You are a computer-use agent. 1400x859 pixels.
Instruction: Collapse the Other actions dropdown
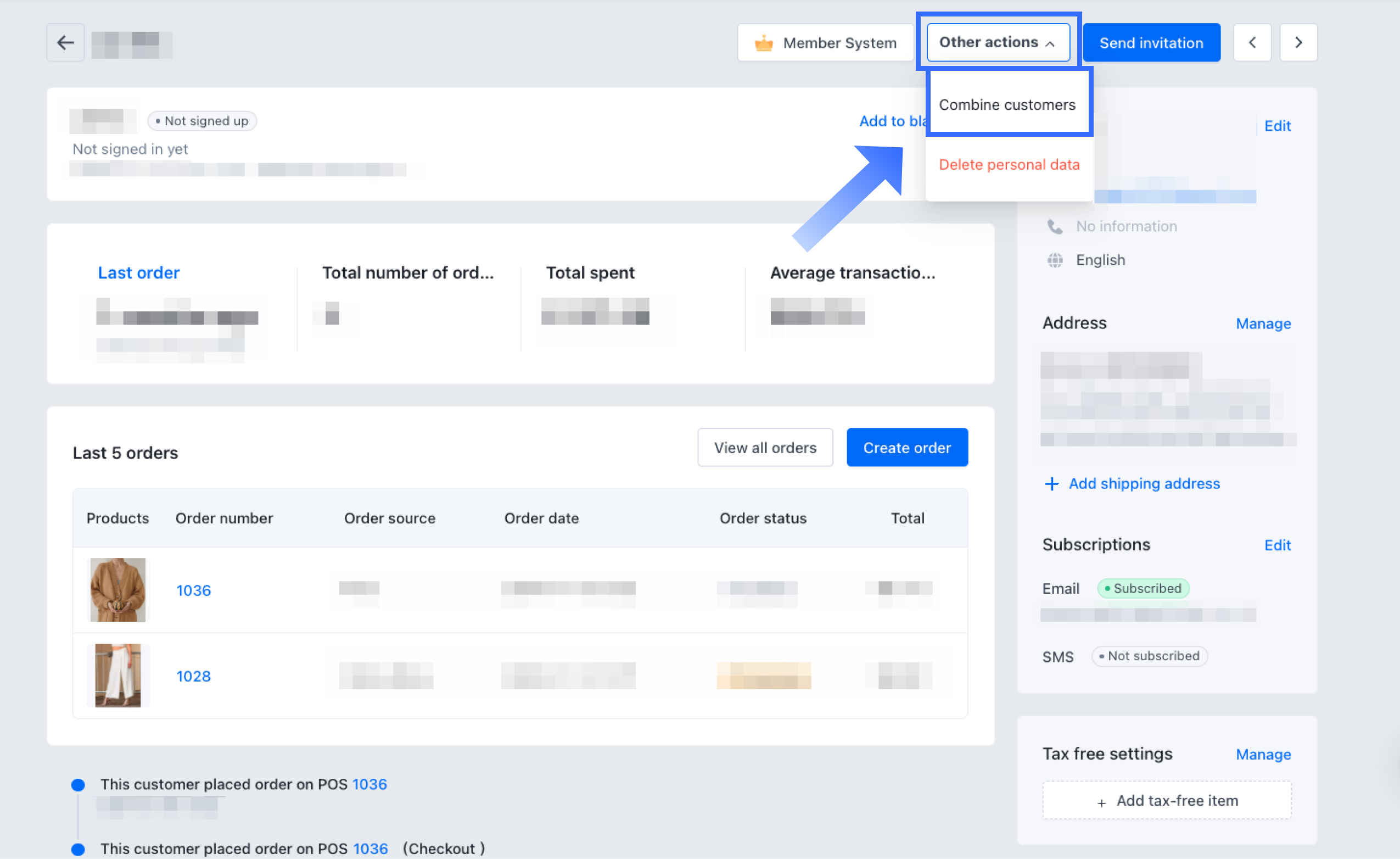coord(998,43)
